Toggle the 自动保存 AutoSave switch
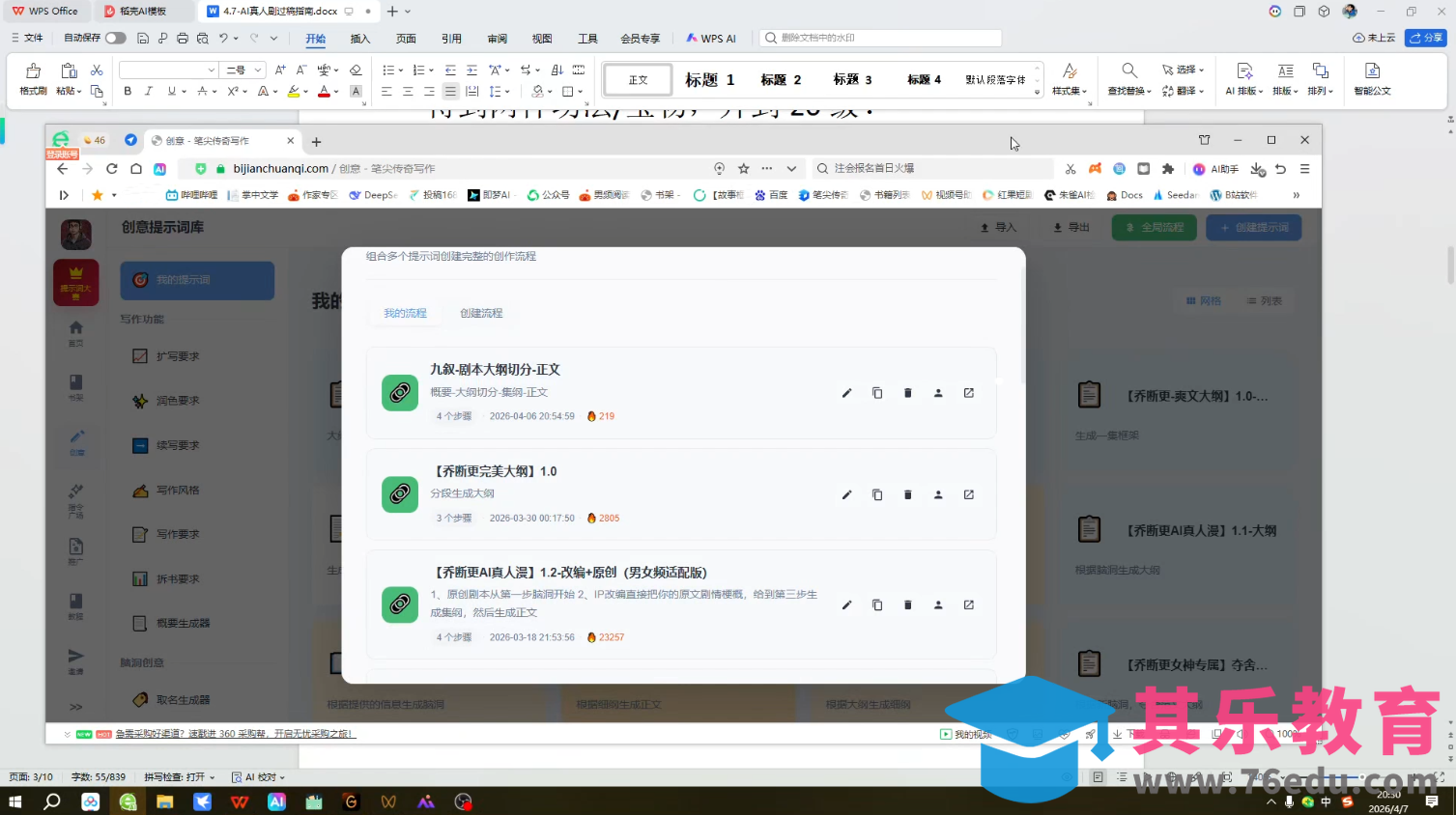 coord(114,37)
